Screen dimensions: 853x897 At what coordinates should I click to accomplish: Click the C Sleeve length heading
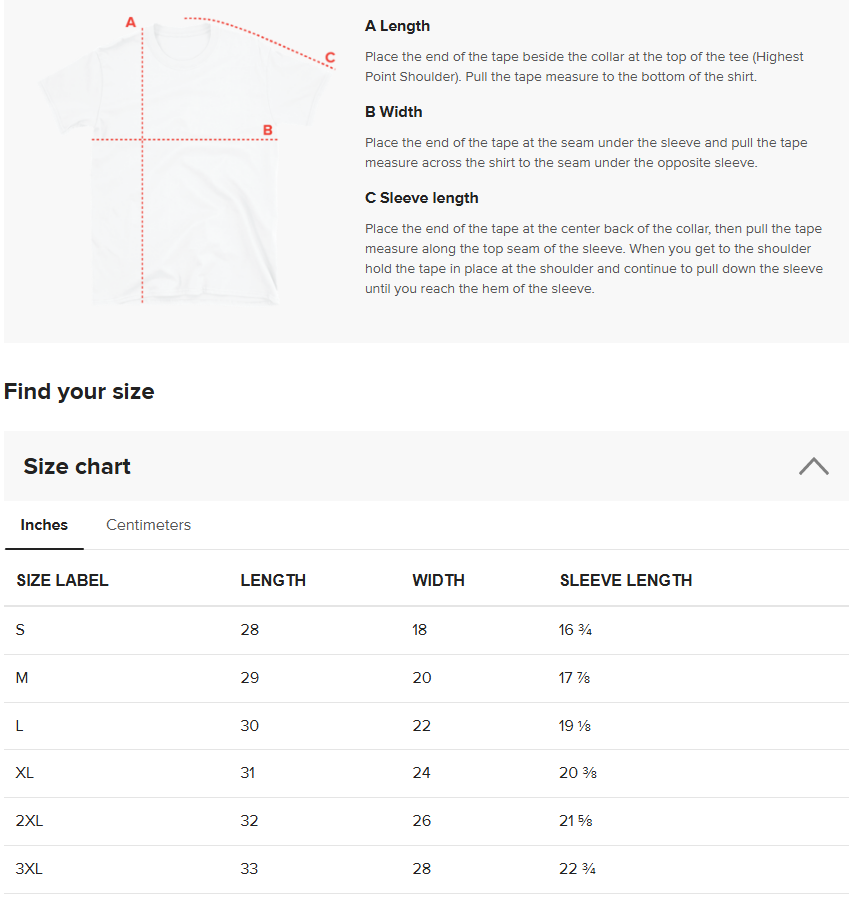[x=422, y=198]
